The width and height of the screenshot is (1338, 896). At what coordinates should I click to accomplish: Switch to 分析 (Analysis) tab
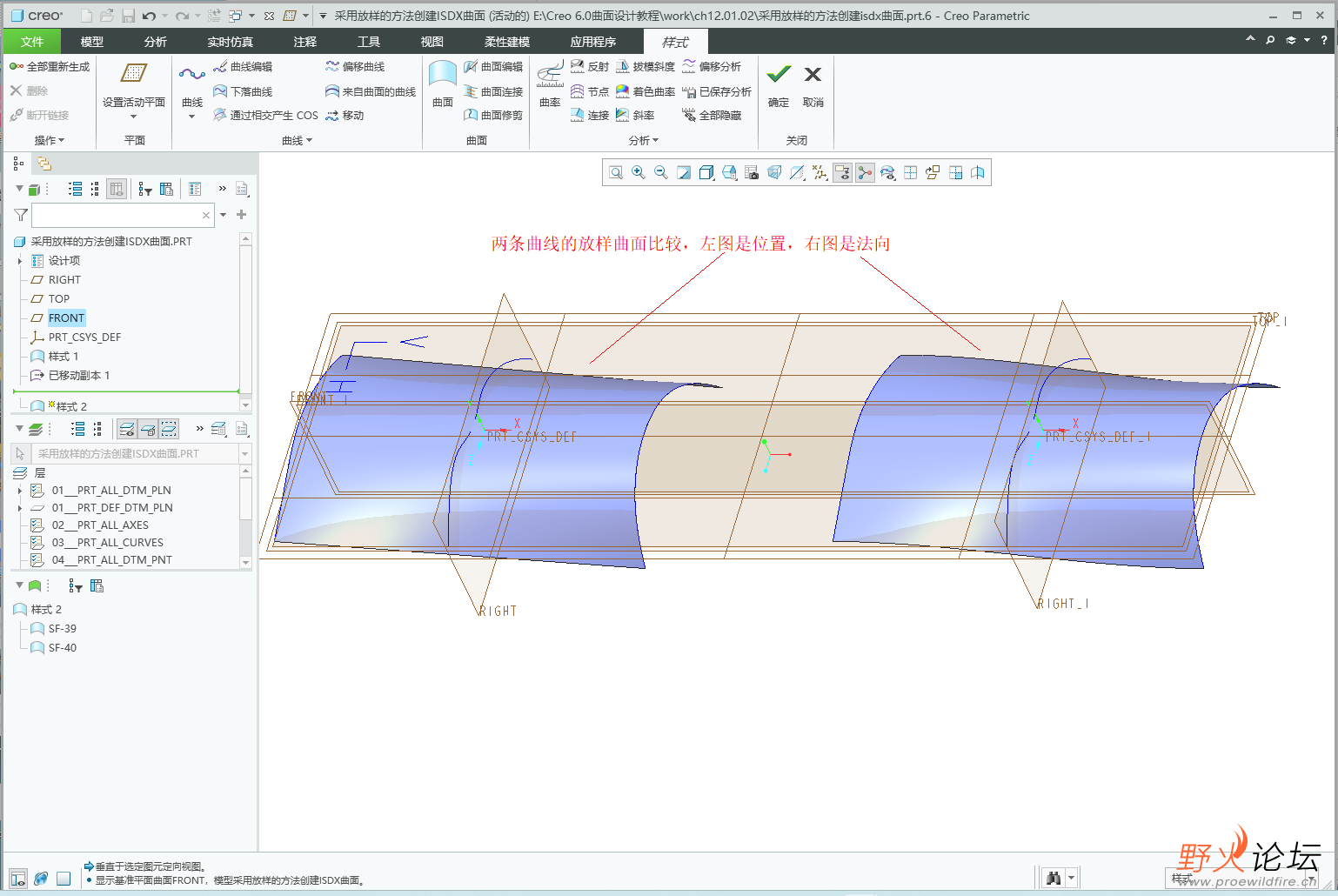point(156,42)
